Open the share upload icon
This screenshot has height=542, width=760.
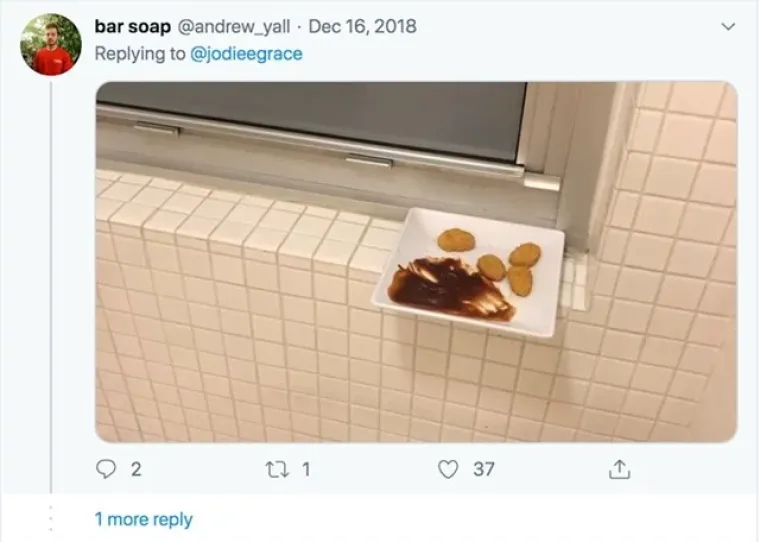coord(619,469)
